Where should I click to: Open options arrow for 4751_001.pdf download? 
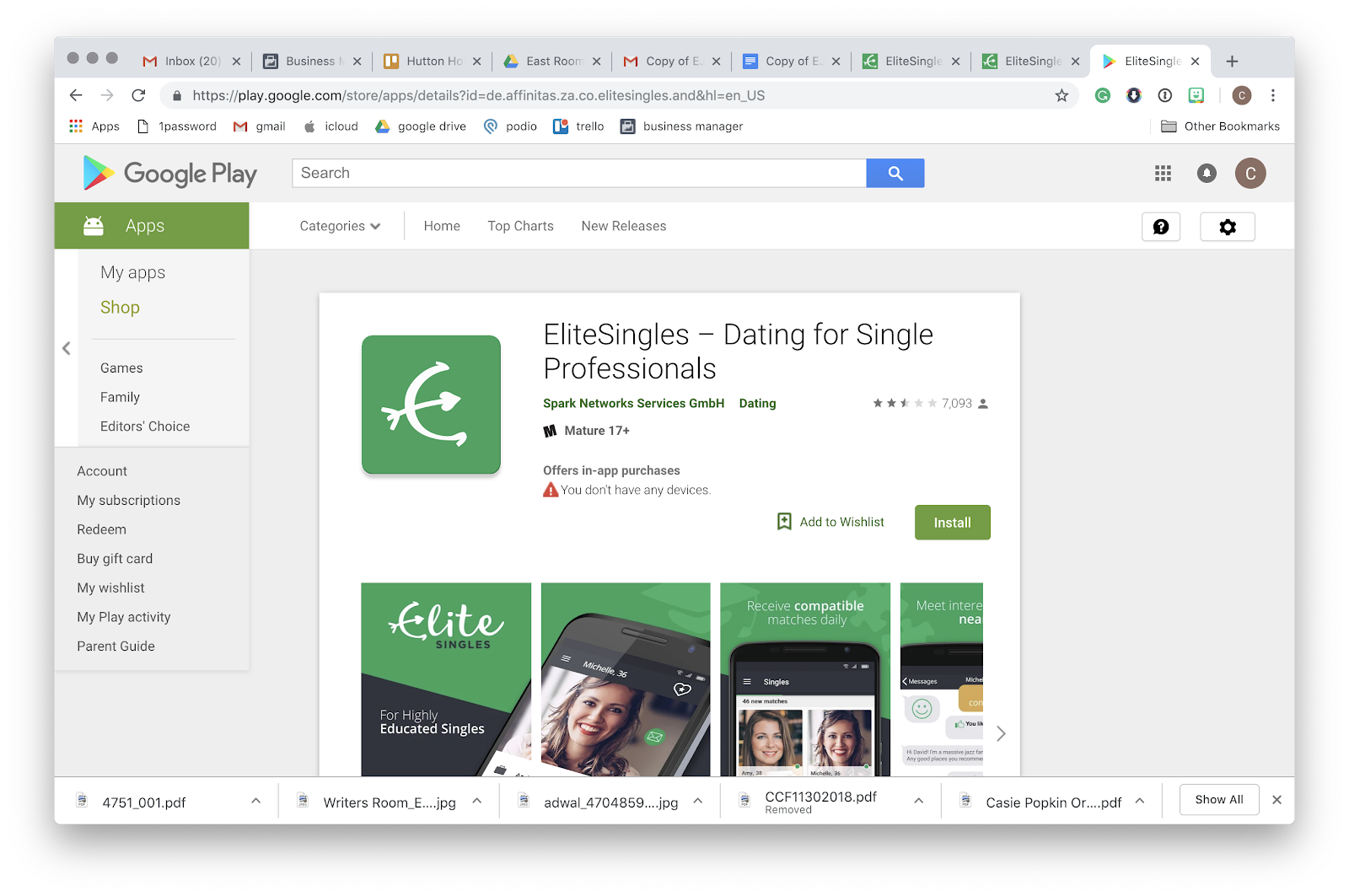(255, 801)
